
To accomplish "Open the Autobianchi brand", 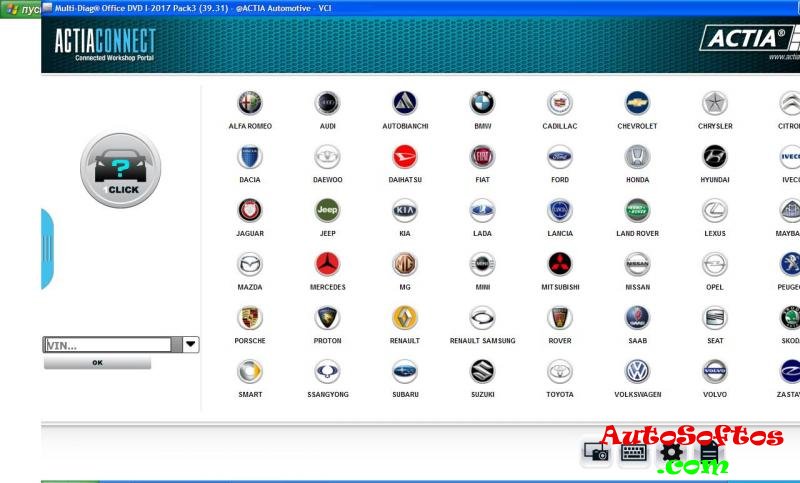I will [x=405, y=104].
